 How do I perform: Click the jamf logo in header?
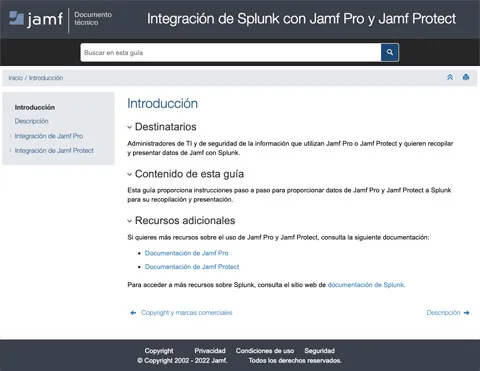(36, 19)
